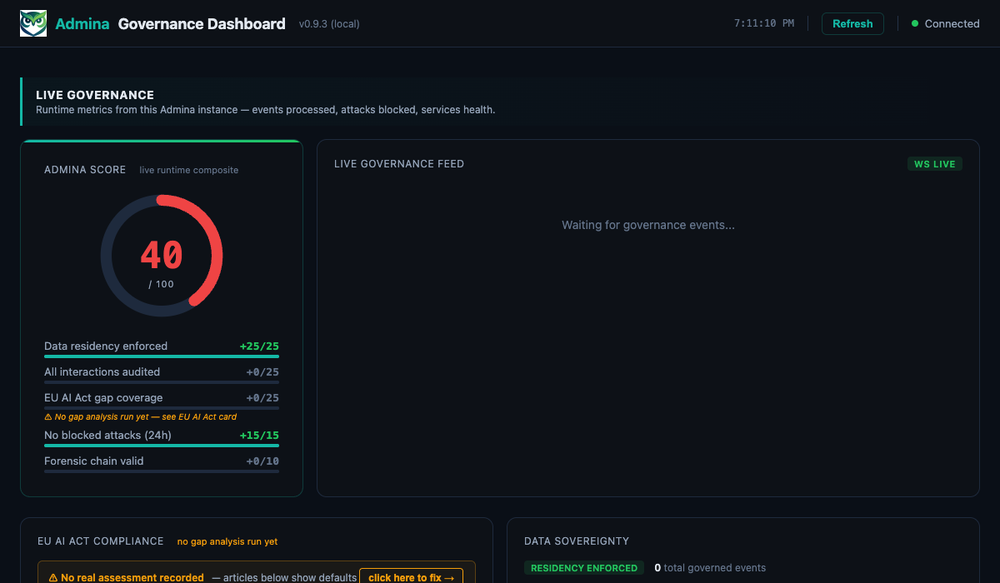Screen dimensions: 1000x583
Task: Click the 'Forensic chain valid' label
Action: pos(94,461)
